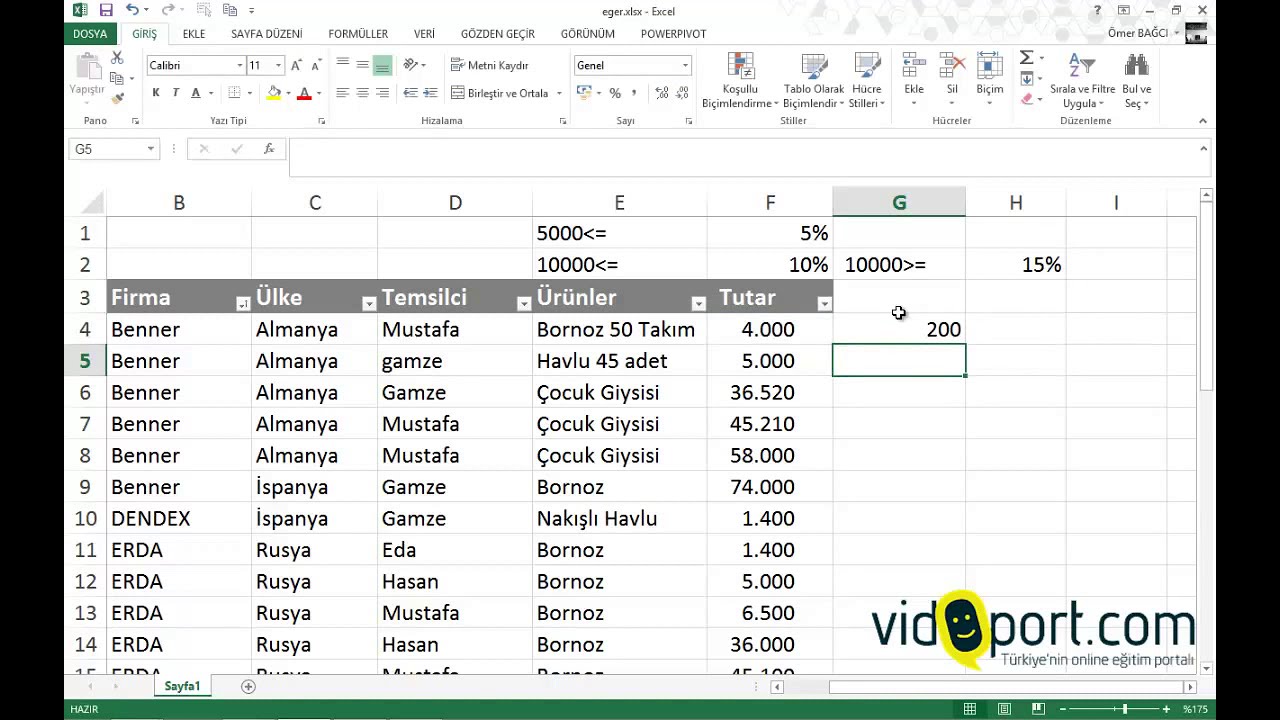Open Ülke column filter dropdown
The height and width of the screenshot is (720, 1280).
(x=368, y=304)
